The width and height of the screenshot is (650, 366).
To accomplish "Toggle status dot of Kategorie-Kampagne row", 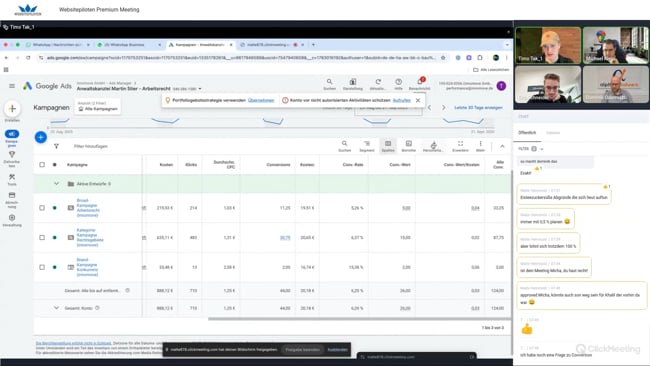I will [54, 238].
